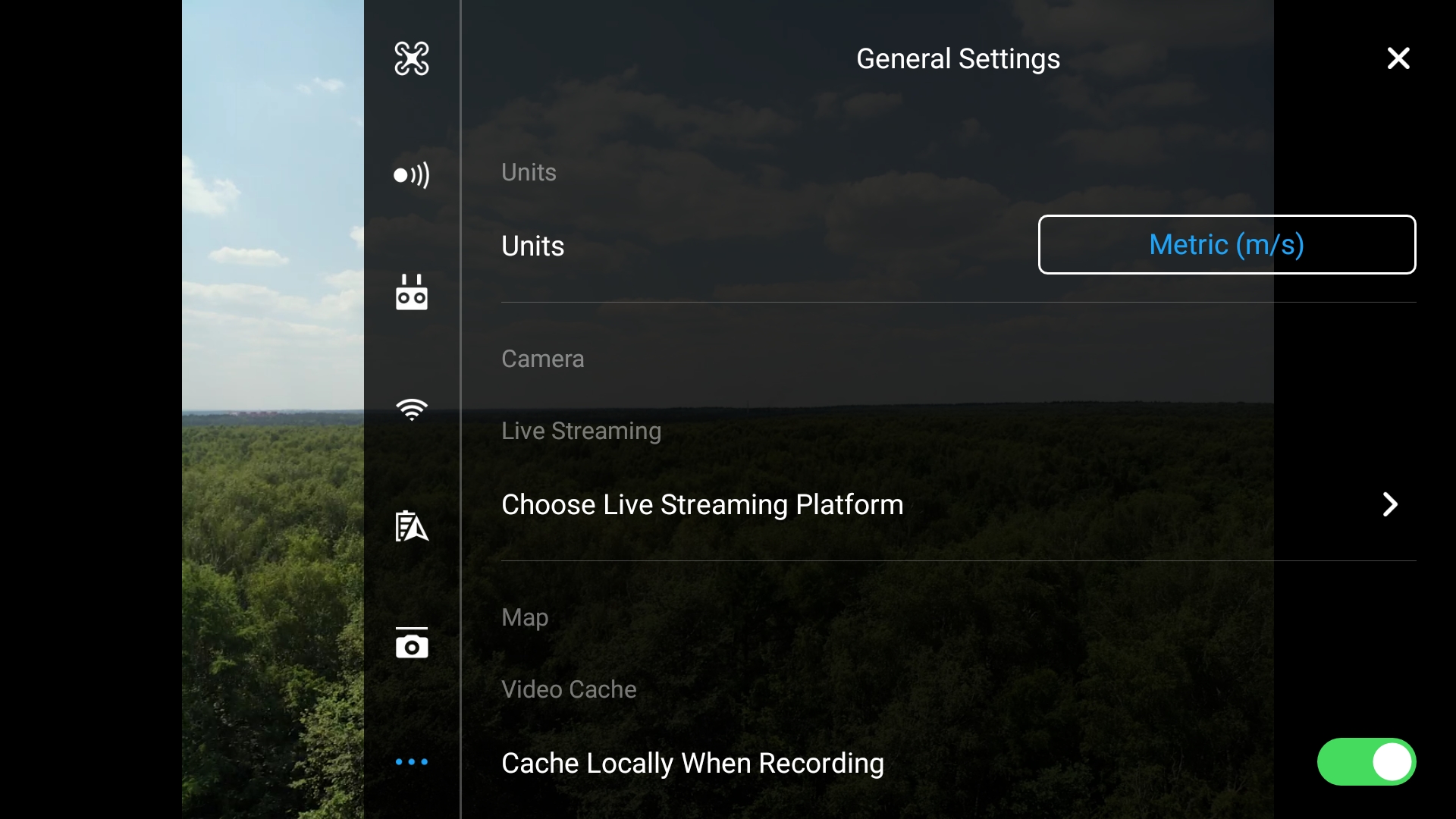Click the Video Cache section heading
This screenshot has height=819, width=1456.
[569, 689]
